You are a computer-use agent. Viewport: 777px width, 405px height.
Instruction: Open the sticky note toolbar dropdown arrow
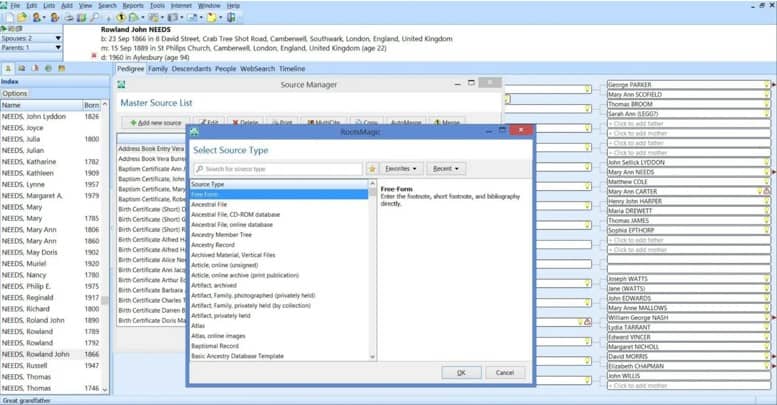coord(220,18)
